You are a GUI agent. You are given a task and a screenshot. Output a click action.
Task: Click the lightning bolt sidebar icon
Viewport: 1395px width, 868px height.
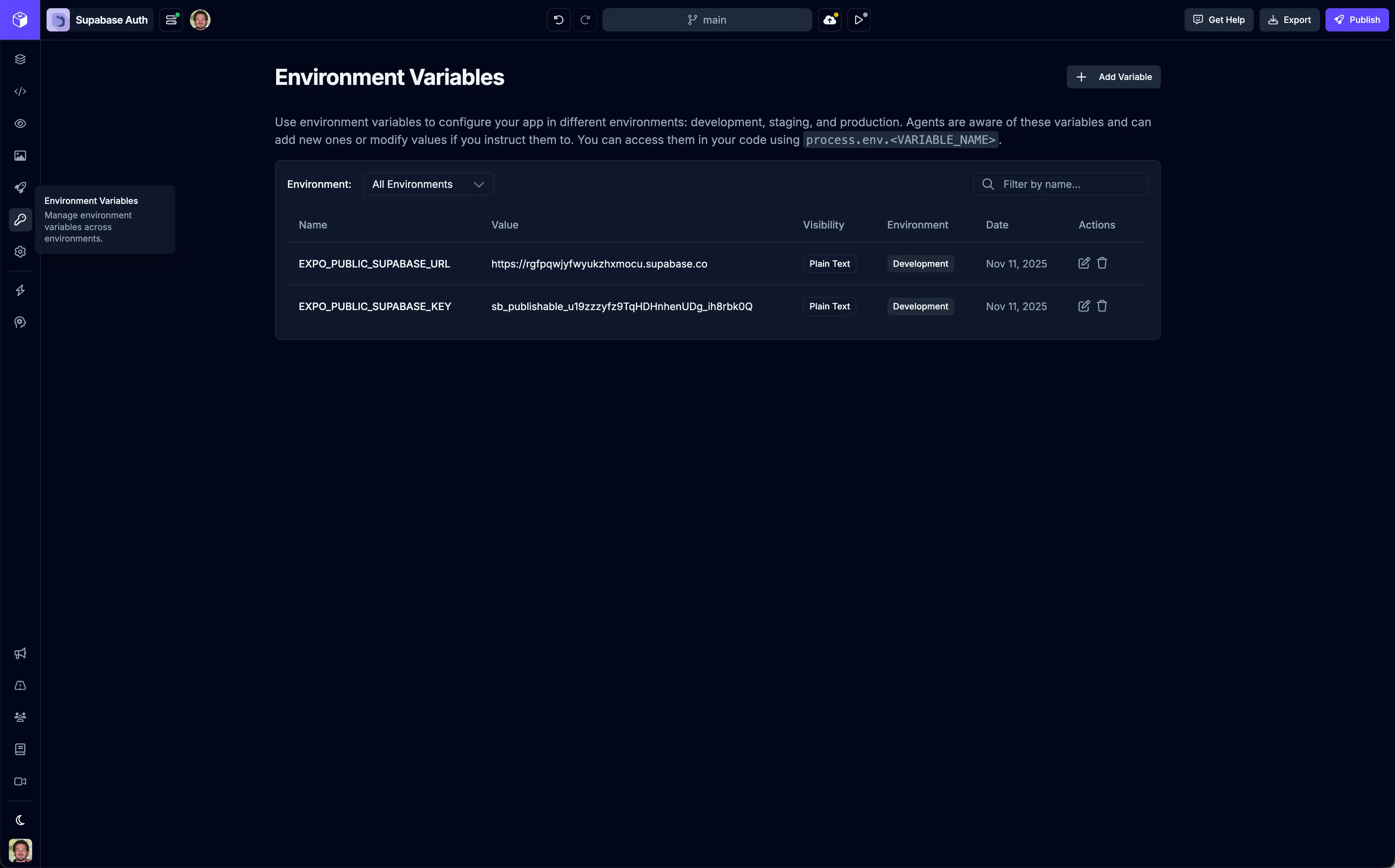(20, 290)
